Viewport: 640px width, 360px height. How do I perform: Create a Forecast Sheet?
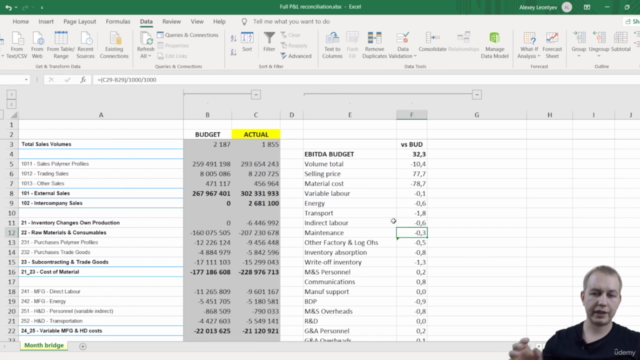pyautogui.click(x=552, y=45)
